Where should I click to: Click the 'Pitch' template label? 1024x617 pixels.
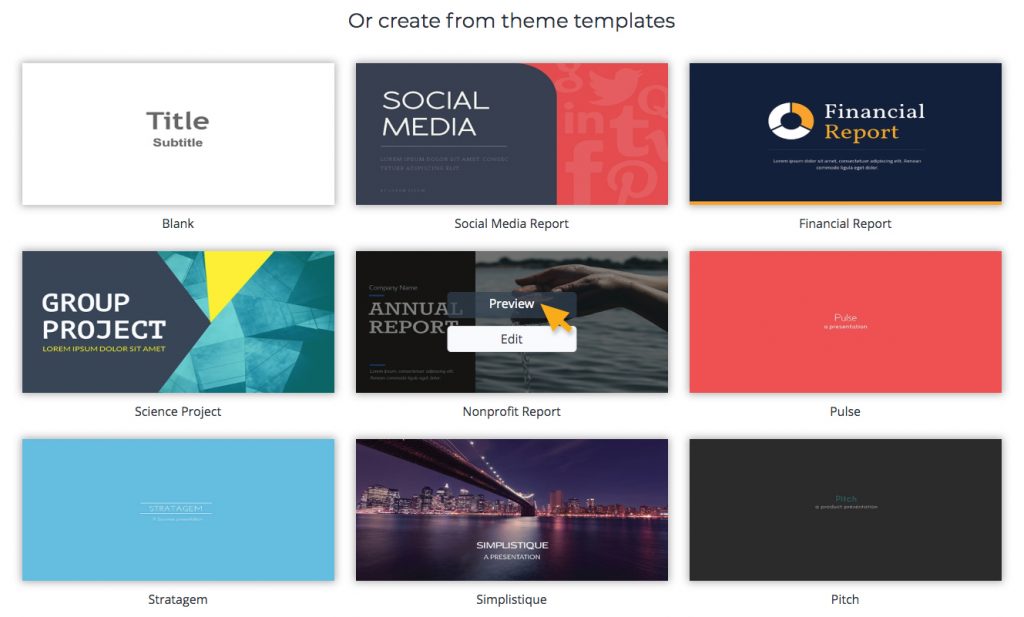(845, 599)
